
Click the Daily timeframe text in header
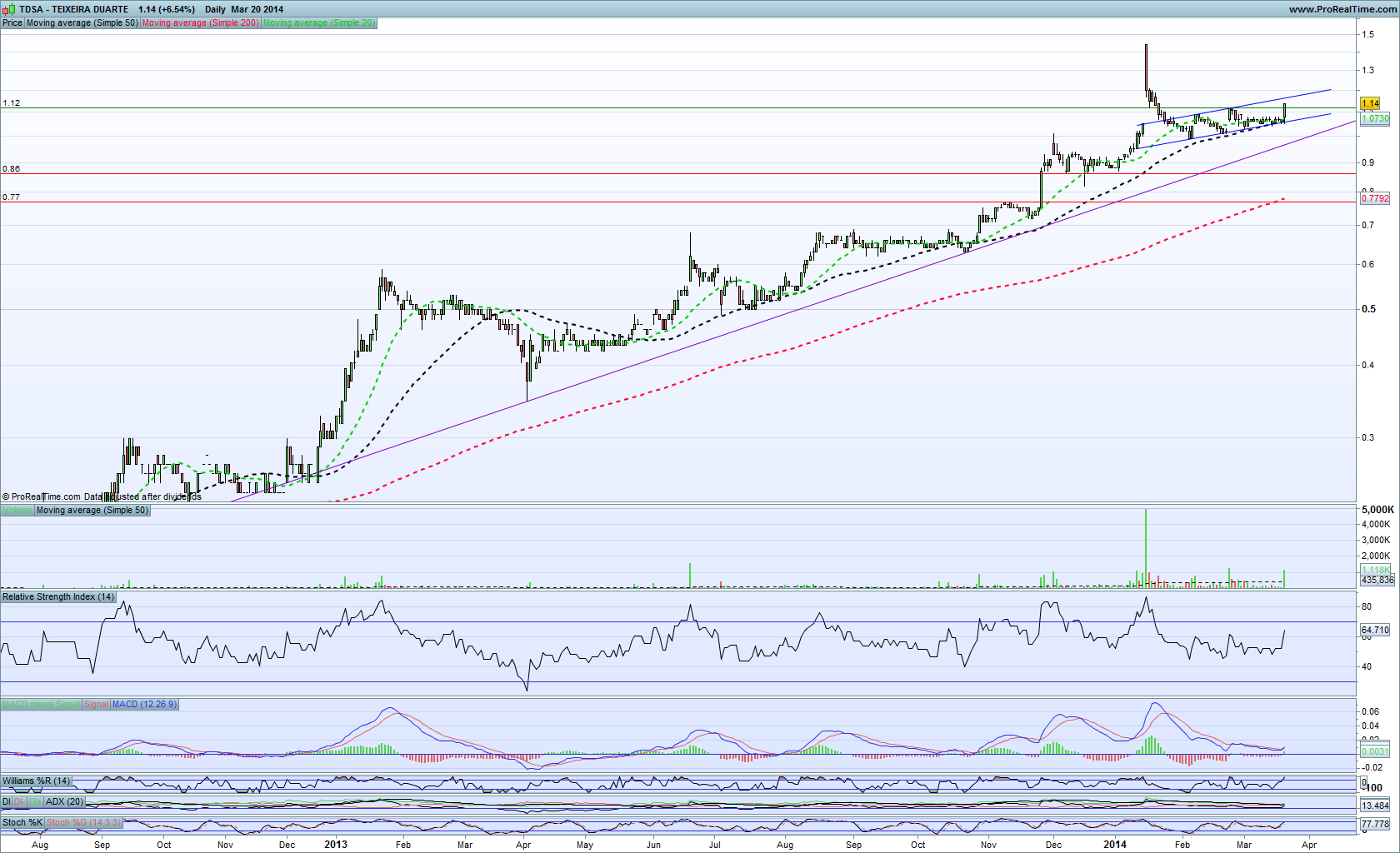[215, 10]
